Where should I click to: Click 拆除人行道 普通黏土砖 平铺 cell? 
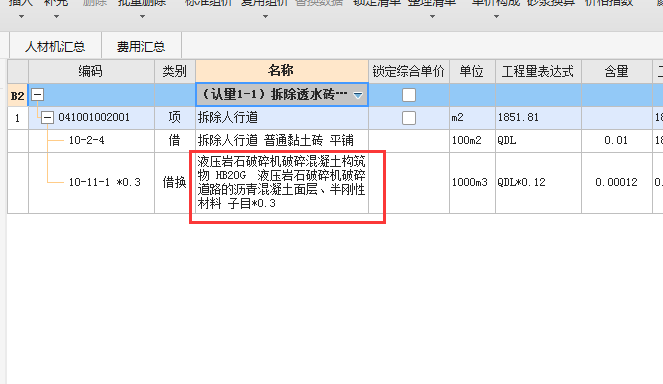[282, 140]
